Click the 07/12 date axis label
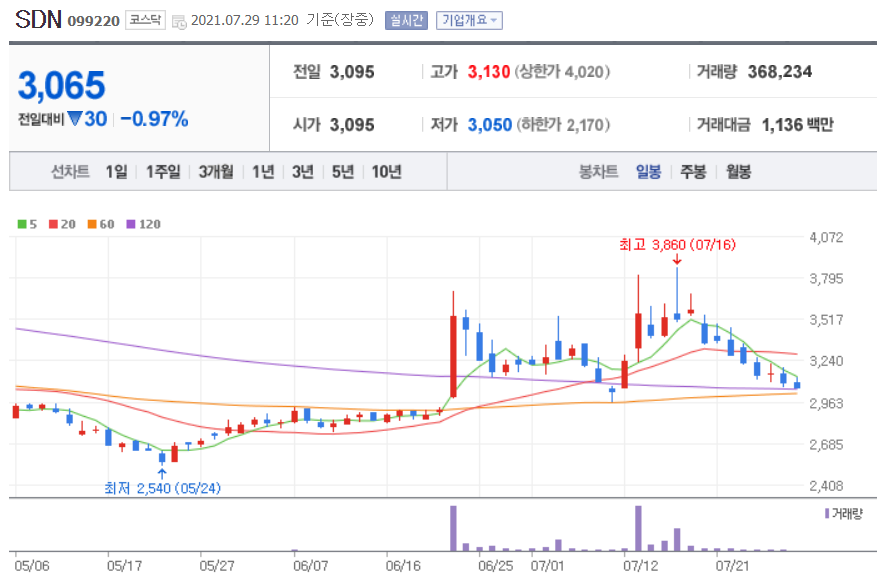Screen dimensions: 877x583 [641, 566]
